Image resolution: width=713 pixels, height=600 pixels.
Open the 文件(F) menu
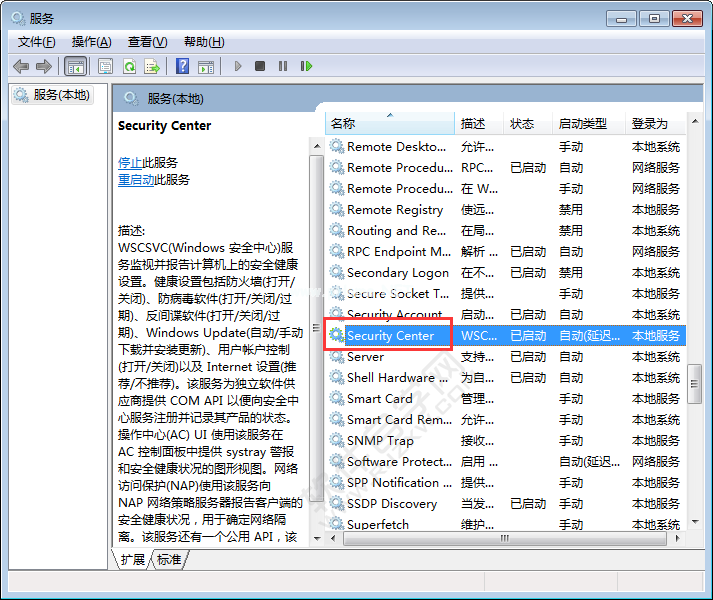pyautogui.click(x=36, y=42)
